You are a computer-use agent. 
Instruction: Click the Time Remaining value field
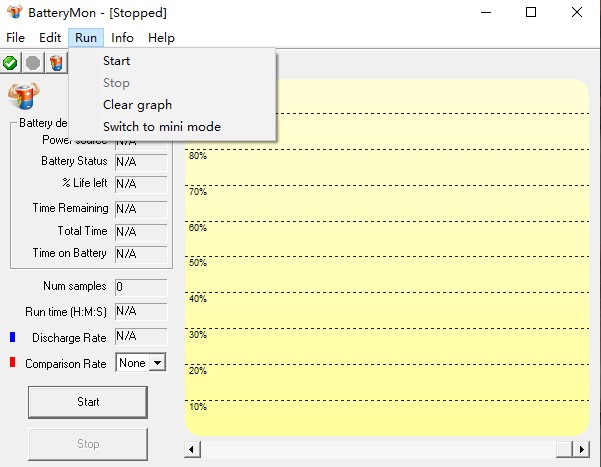click(141, 209)
